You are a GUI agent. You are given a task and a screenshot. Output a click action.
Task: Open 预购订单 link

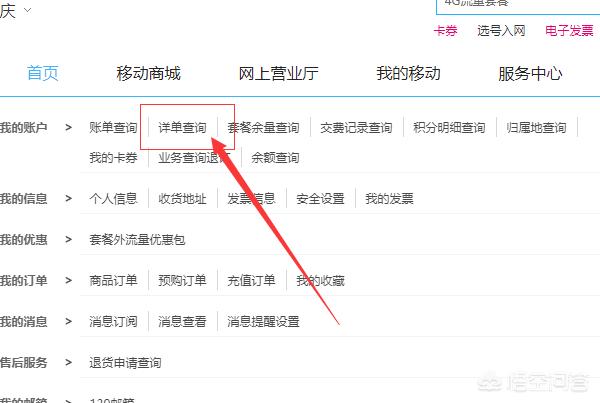tap(183, 280)
